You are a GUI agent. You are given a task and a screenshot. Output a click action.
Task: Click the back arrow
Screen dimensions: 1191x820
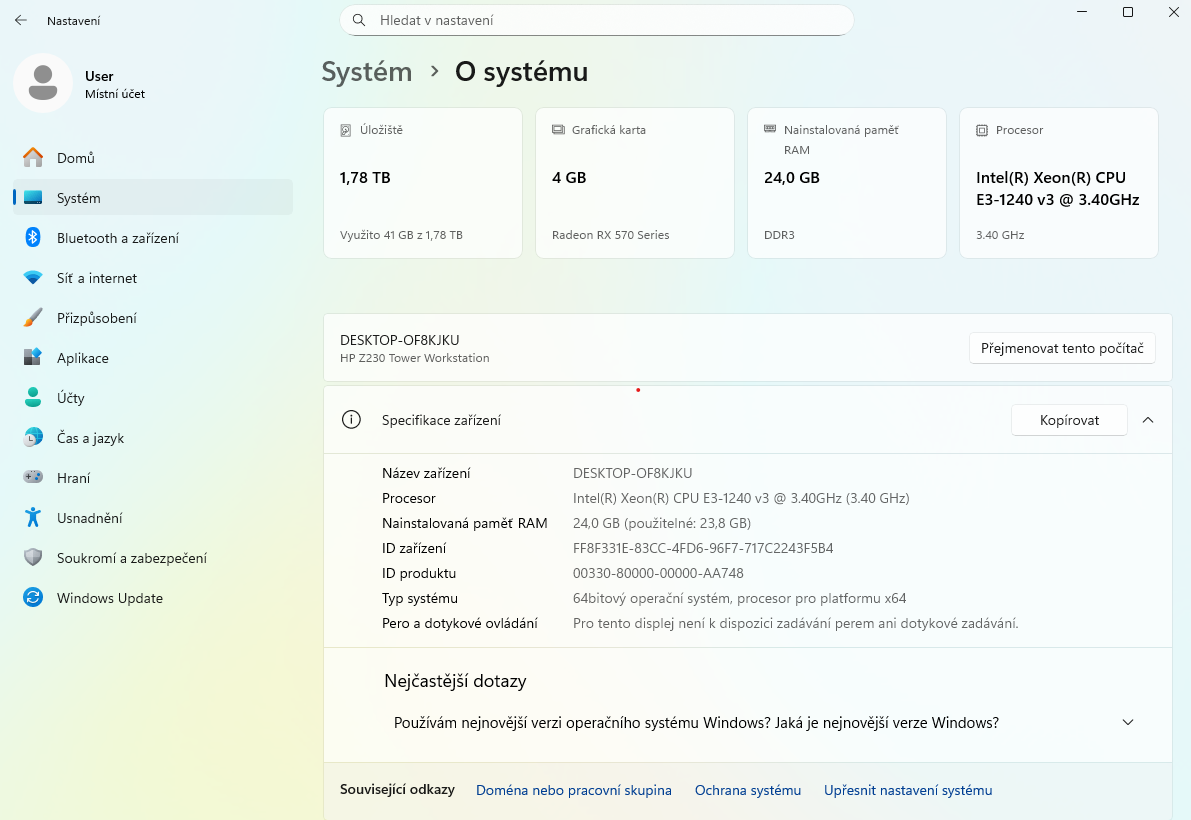(20, 19)
